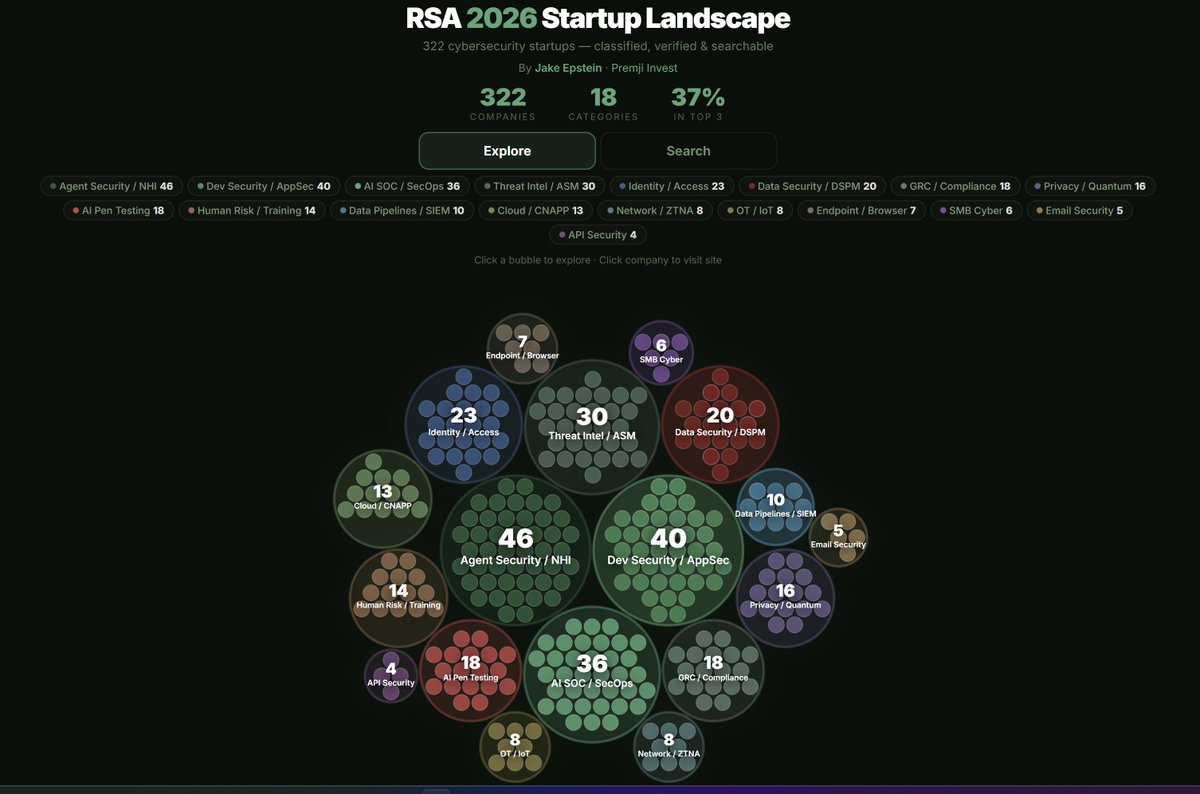
Task: Select Cloud / CNAPP 13 filter chip
Action: click(x=534, y=211)
